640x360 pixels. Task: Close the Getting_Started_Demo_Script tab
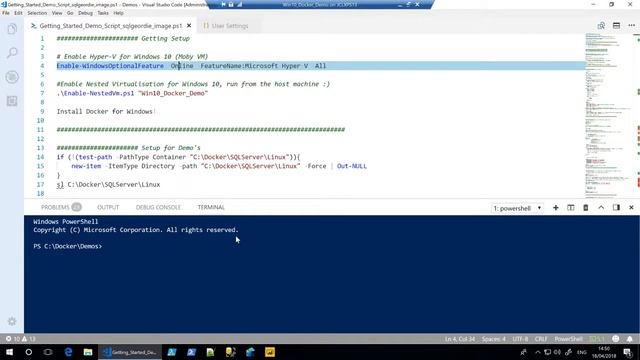click(x=189, y=26)
